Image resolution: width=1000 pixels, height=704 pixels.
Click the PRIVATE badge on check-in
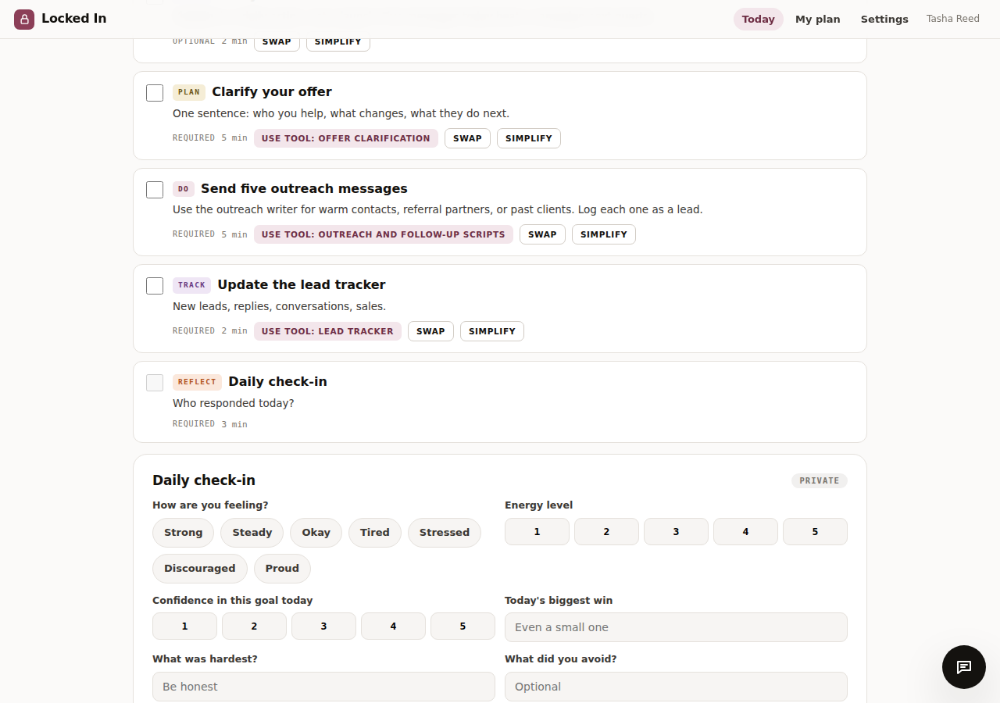point(819,481)
